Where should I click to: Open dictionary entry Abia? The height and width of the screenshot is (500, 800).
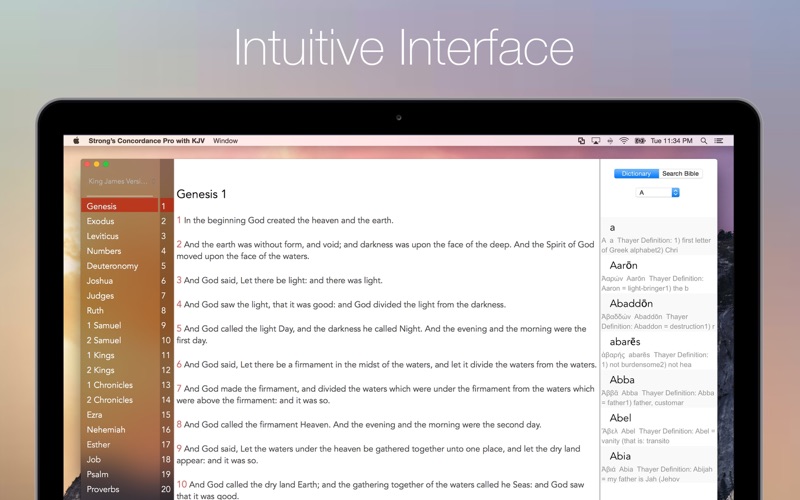pos(659,465)
